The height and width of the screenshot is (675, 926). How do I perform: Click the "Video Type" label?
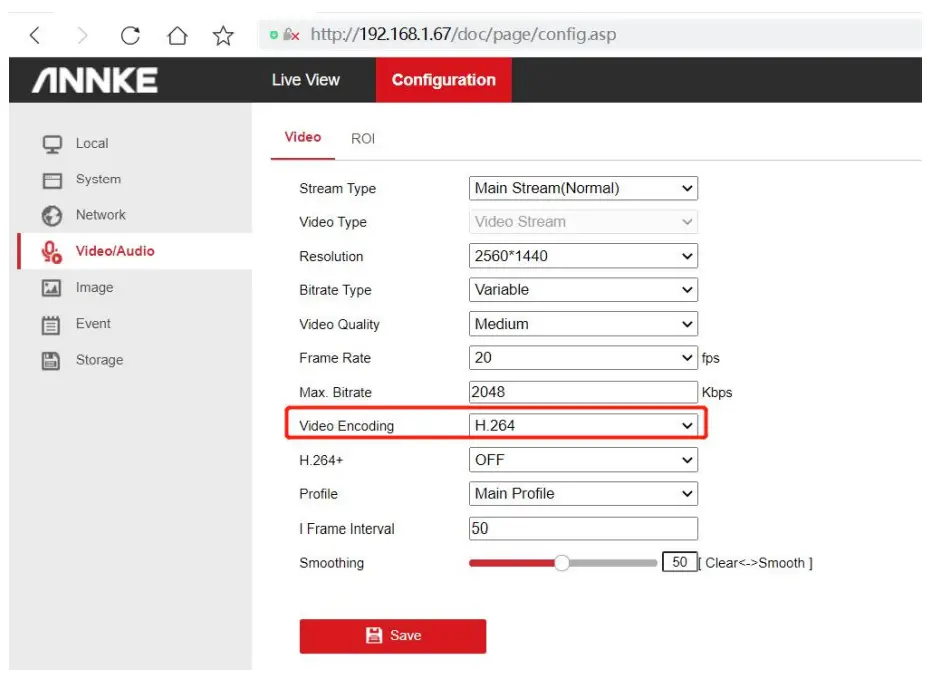pos(333,222)
